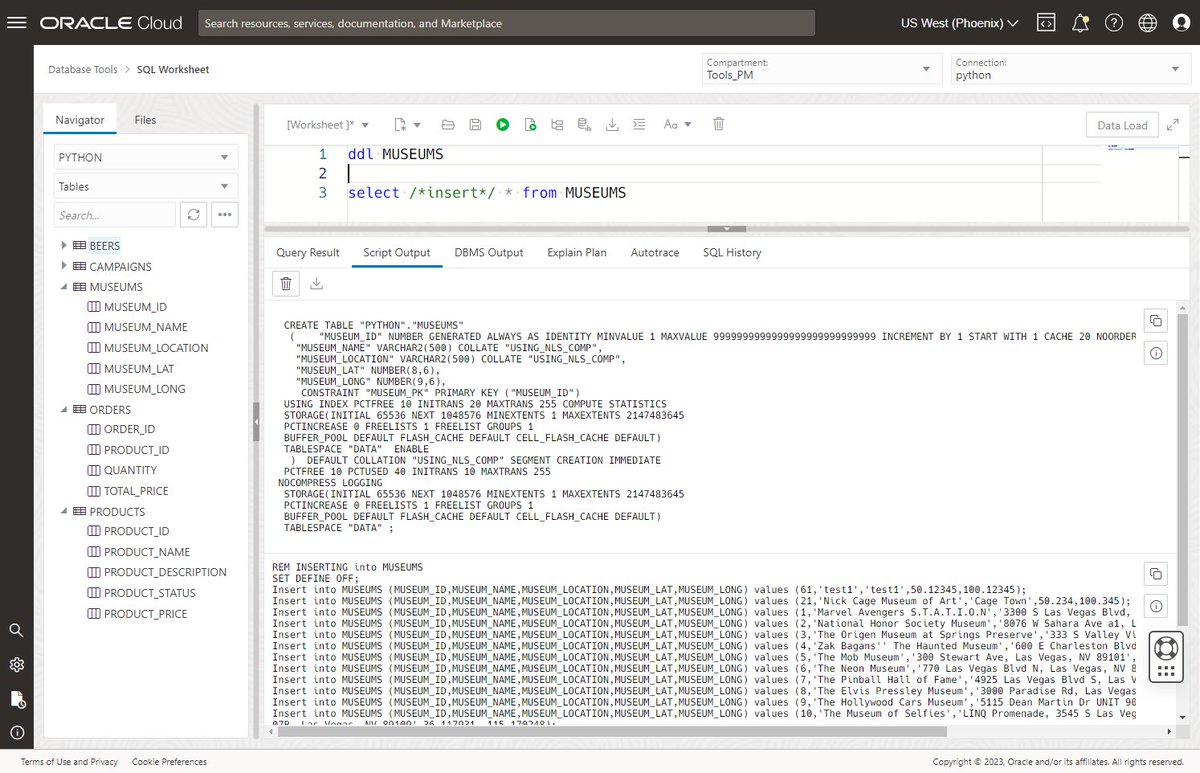This screenshot has height=773, width=1200.
Task: Open Cookie Preferences link
Action: 169,762
